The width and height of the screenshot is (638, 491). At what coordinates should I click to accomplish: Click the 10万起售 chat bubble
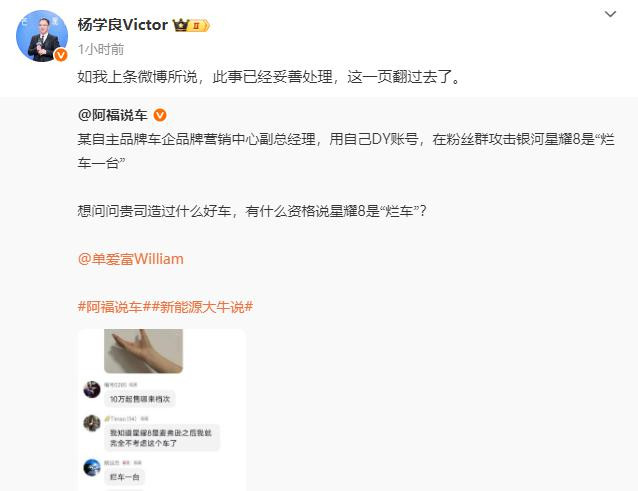(x=140, y=399)
